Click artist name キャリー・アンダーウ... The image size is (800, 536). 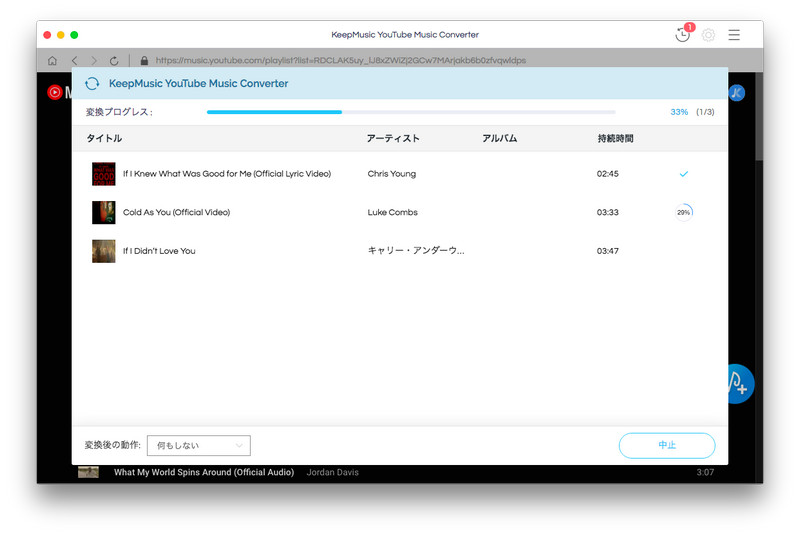click(x=416, y=250)
